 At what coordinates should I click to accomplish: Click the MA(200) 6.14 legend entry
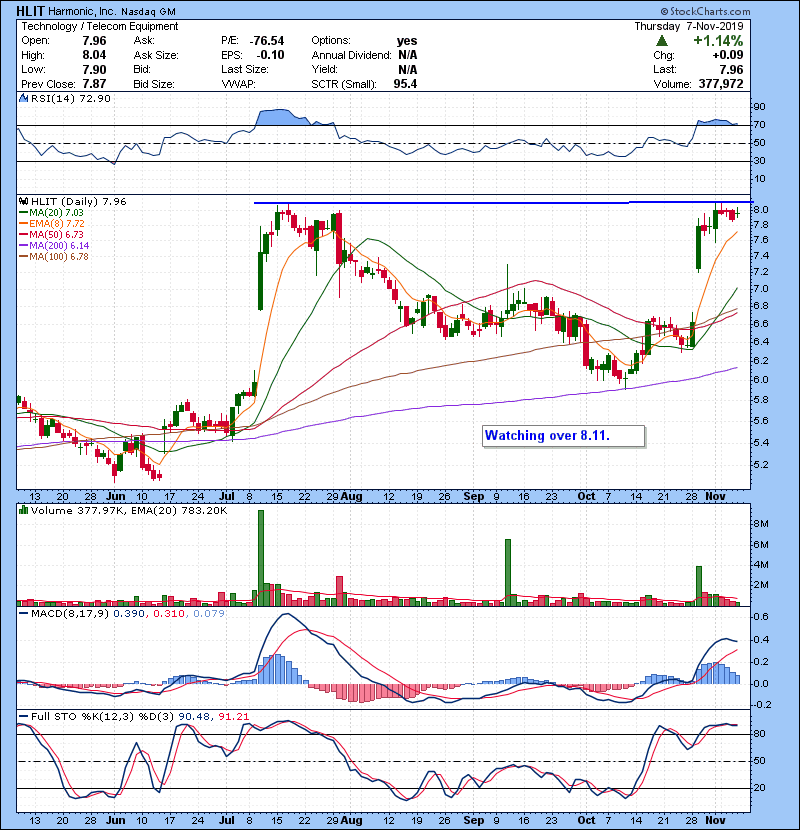pos(54,246)
